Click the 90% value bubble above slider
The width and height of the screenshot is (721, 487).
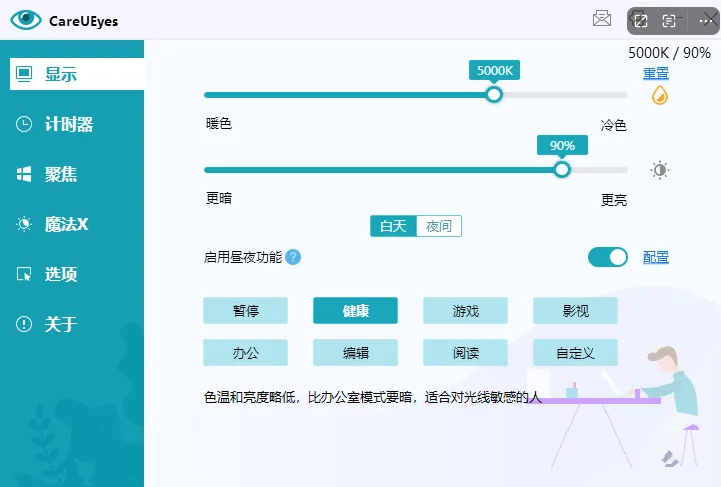(x=562, y=145)
